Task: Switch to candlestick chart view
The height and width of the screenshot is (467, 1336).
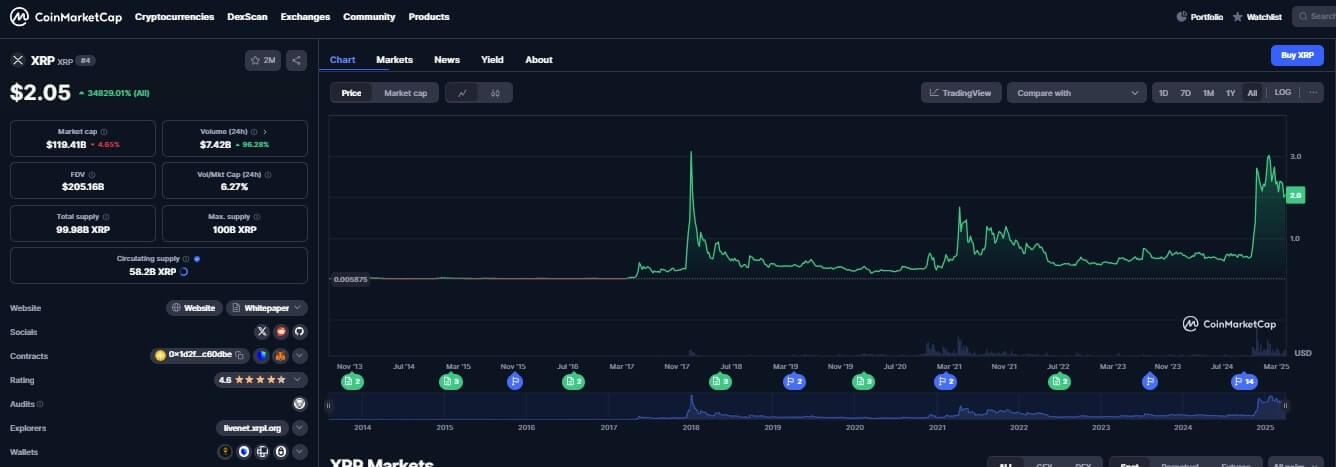Action: click(496, 93)
